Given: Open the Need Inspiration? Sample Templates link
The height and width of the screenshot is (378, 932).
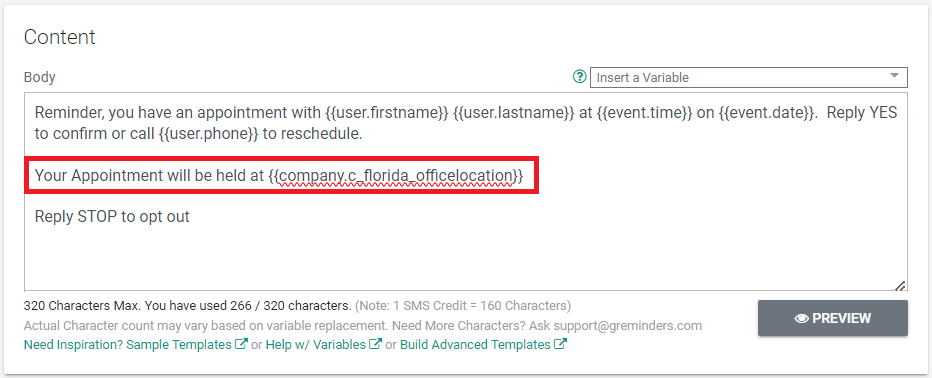Looking at the screenshot, I should 127,345.
